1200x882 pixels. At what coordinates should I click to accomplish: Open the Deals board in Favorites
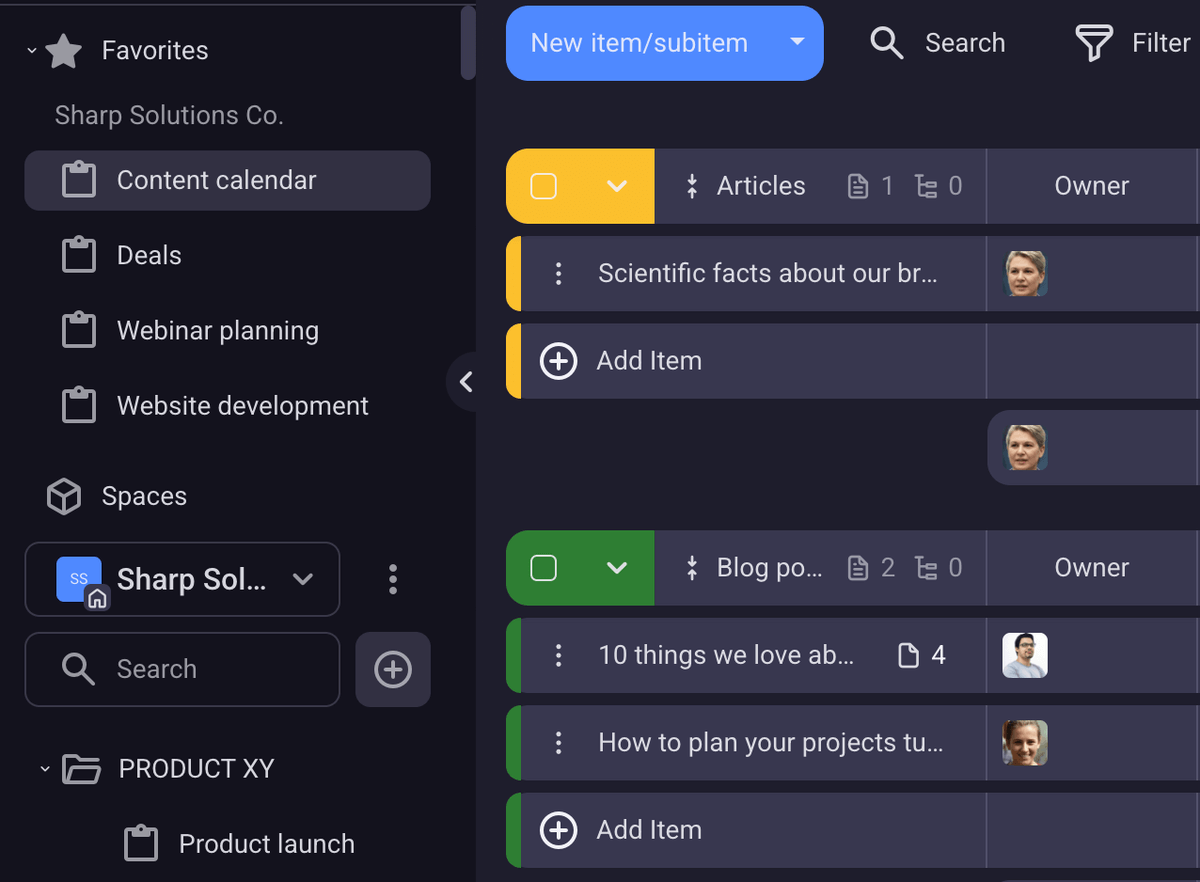point(148,256)
